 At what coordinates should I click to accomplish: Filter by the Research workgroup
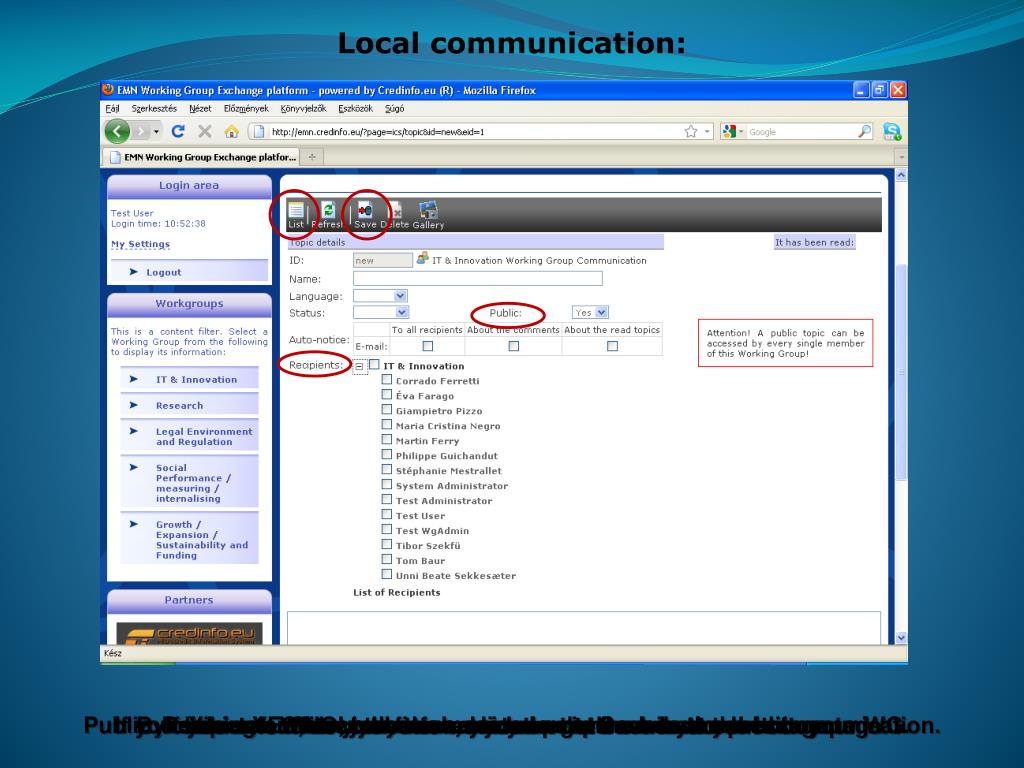click(x=189, y=406)
